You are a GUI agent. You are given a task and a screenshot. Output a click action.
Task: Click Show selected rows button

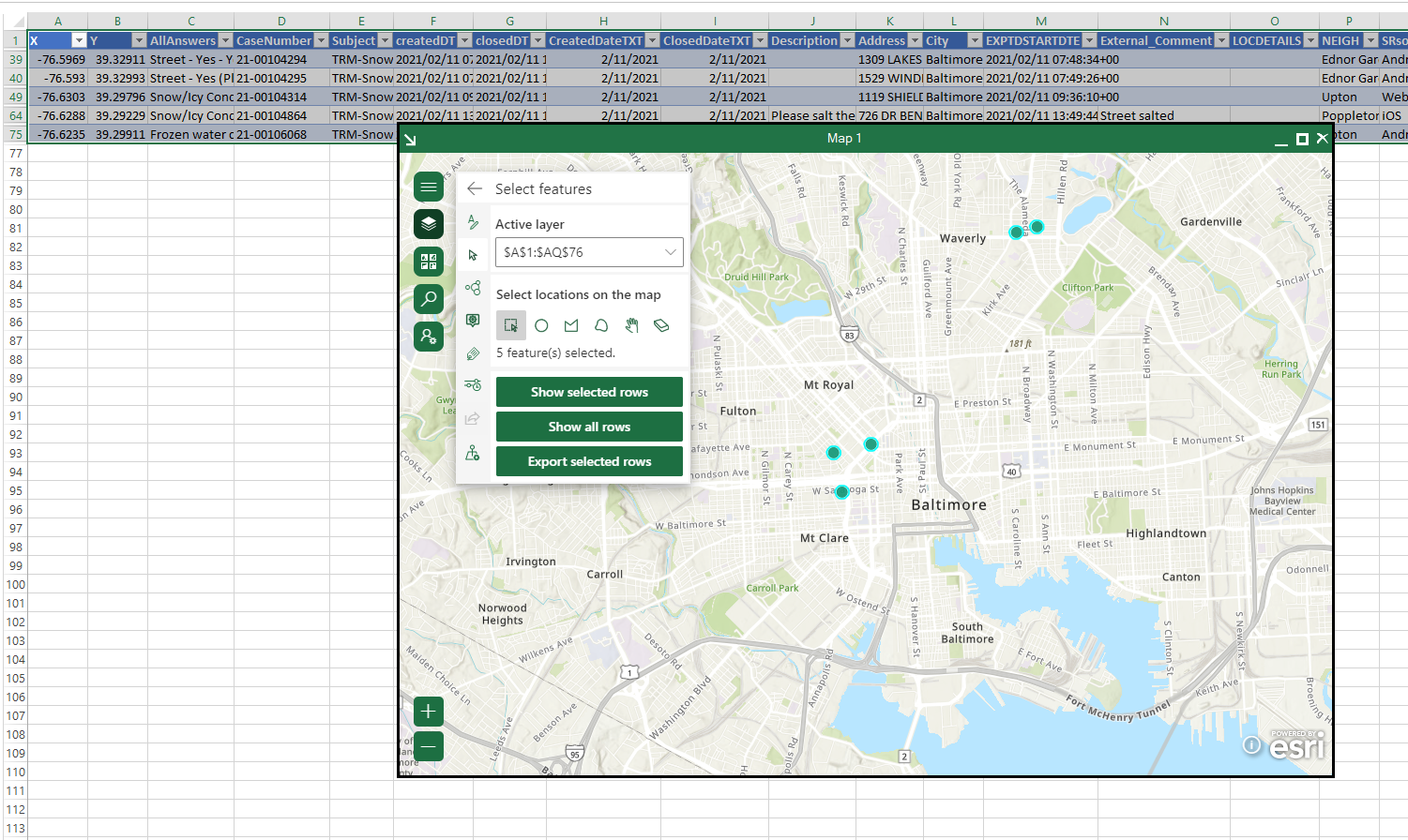pos(589,392)
